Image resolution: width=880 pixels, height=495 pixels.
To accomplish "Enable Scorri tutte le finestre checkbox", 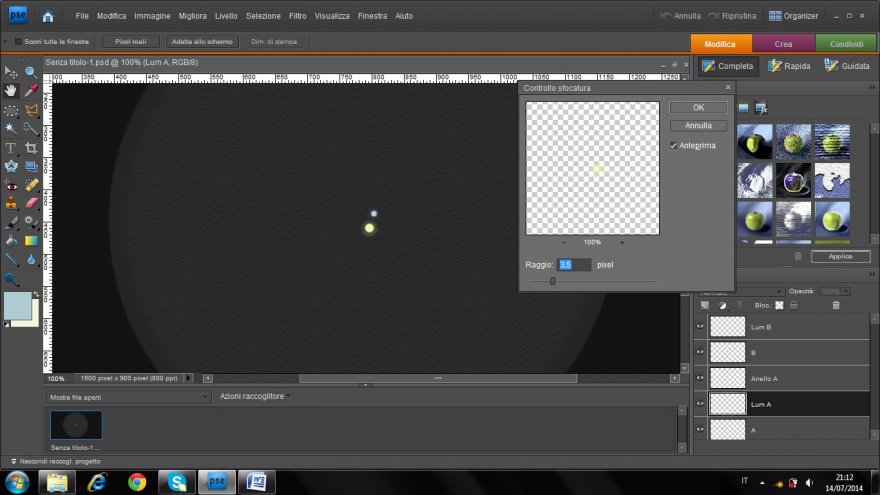I will (19, 41).
